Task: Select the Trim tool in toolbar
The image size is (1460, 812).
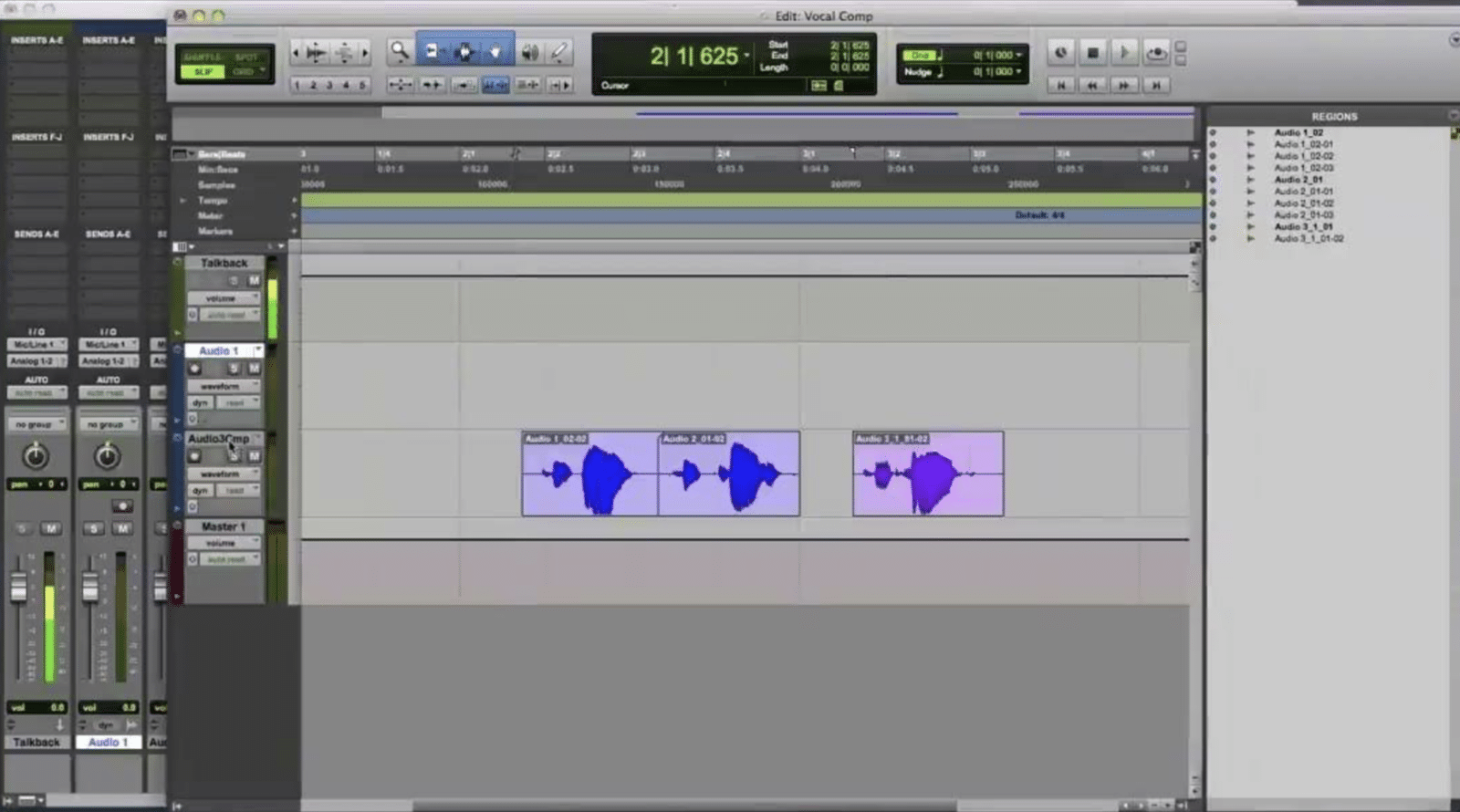Action: click(x=432, y=52)
